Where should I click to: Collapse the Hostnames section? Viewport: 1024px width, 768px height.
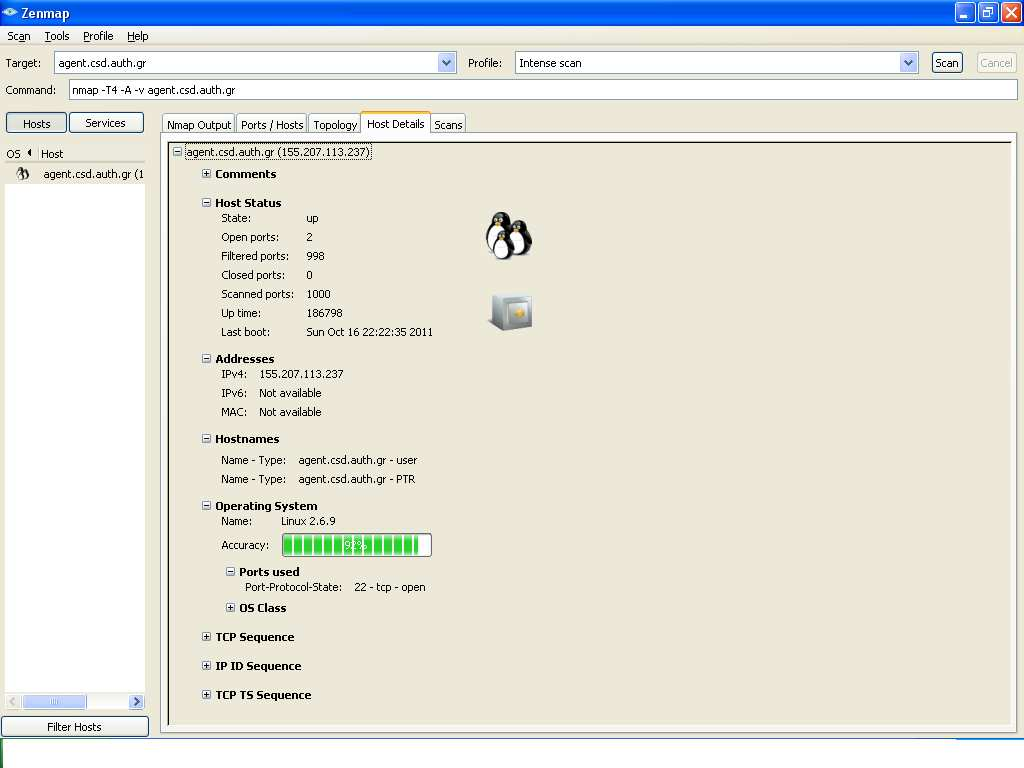point(206,439)
